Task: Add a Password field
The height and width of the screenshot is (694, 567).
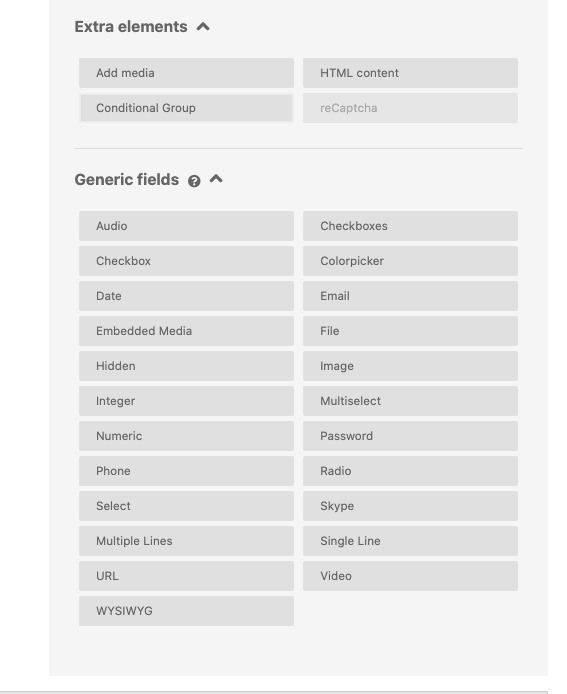Action: point(410,436)
